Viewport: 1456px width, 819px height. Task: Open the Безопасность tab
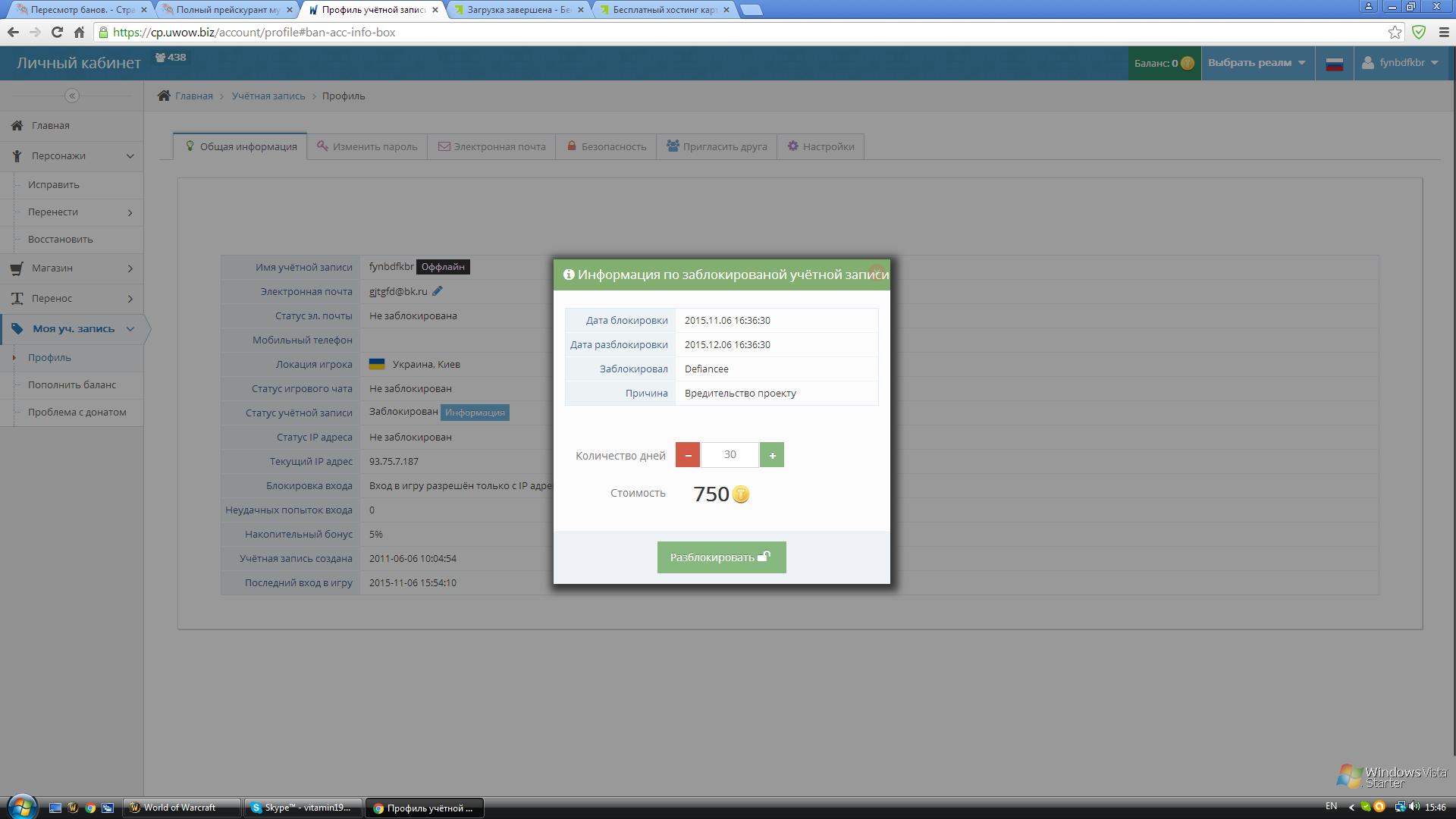click(x=606, y=146)
